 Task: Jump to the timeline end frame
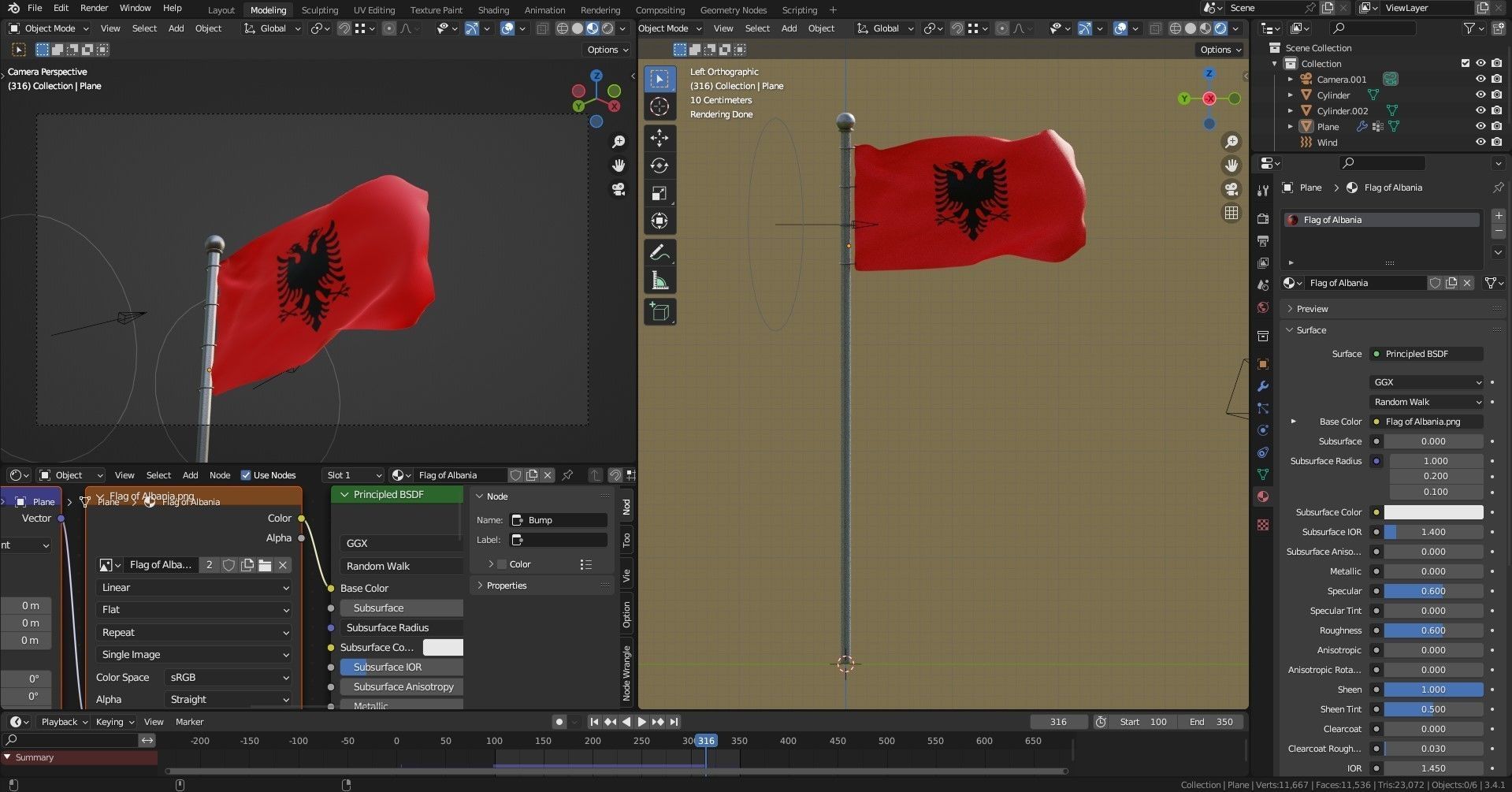click(x=674, y=722)
